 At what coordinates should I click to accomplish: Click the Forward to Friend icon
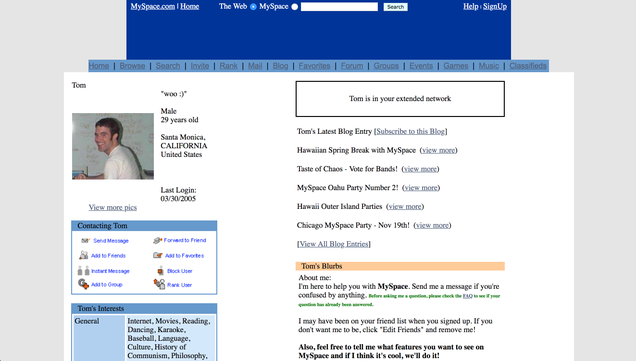pos(157,241)
